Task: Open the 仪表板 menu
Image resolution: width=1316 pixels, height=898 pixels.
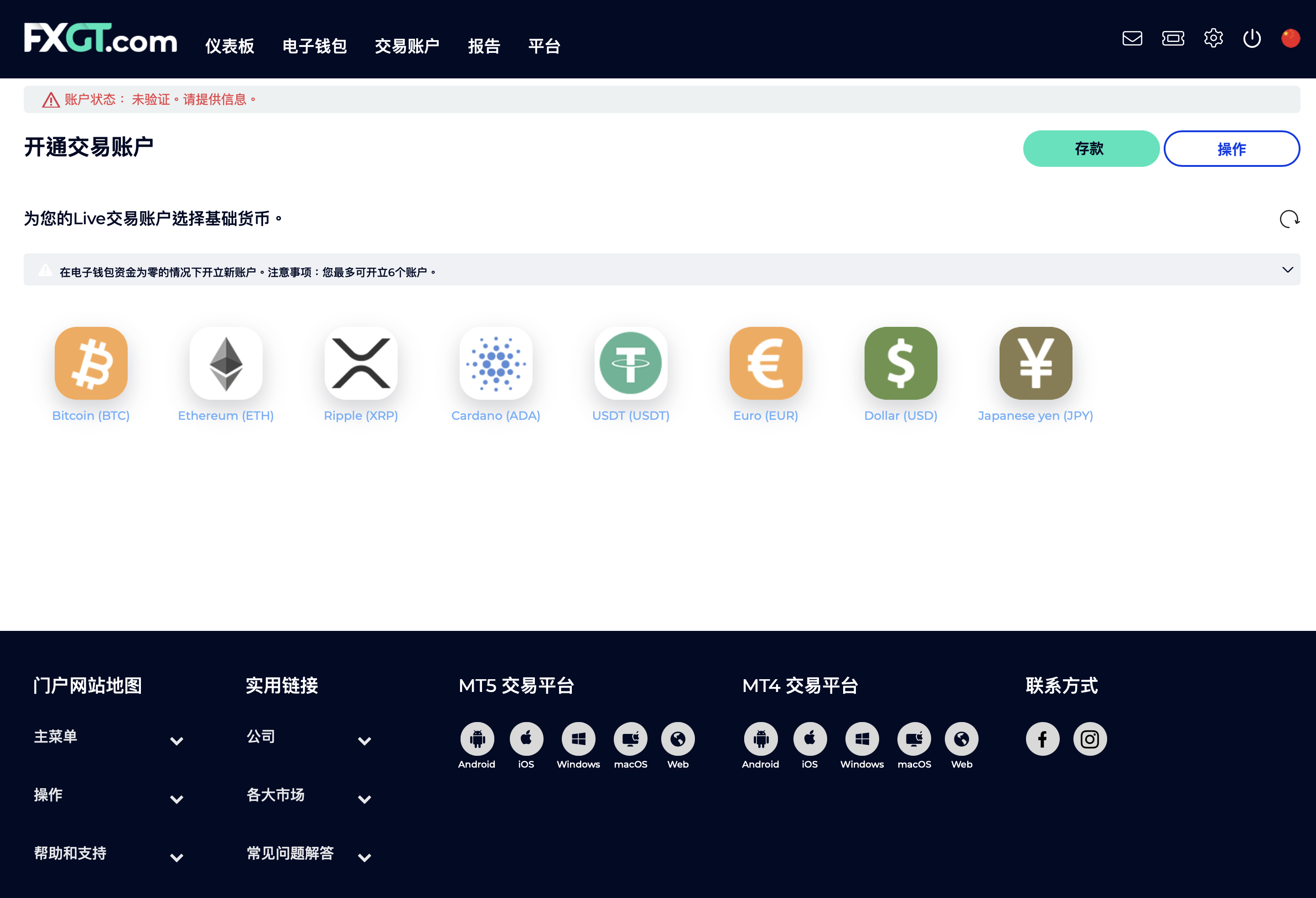Action: click(x=229, y=46)
